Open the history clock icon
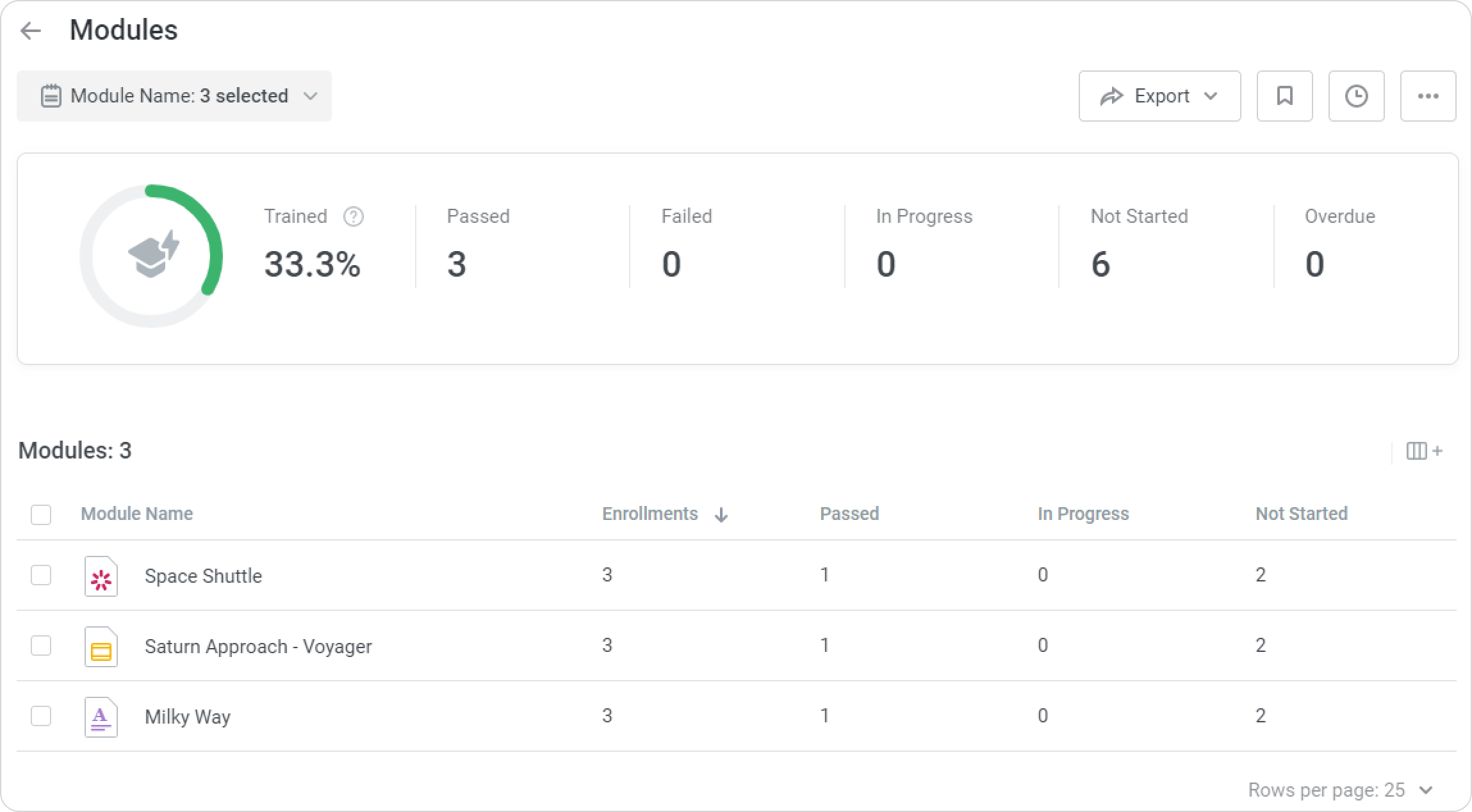The height and width of the screenshot is (812, 1472). tap(1356, 96)
